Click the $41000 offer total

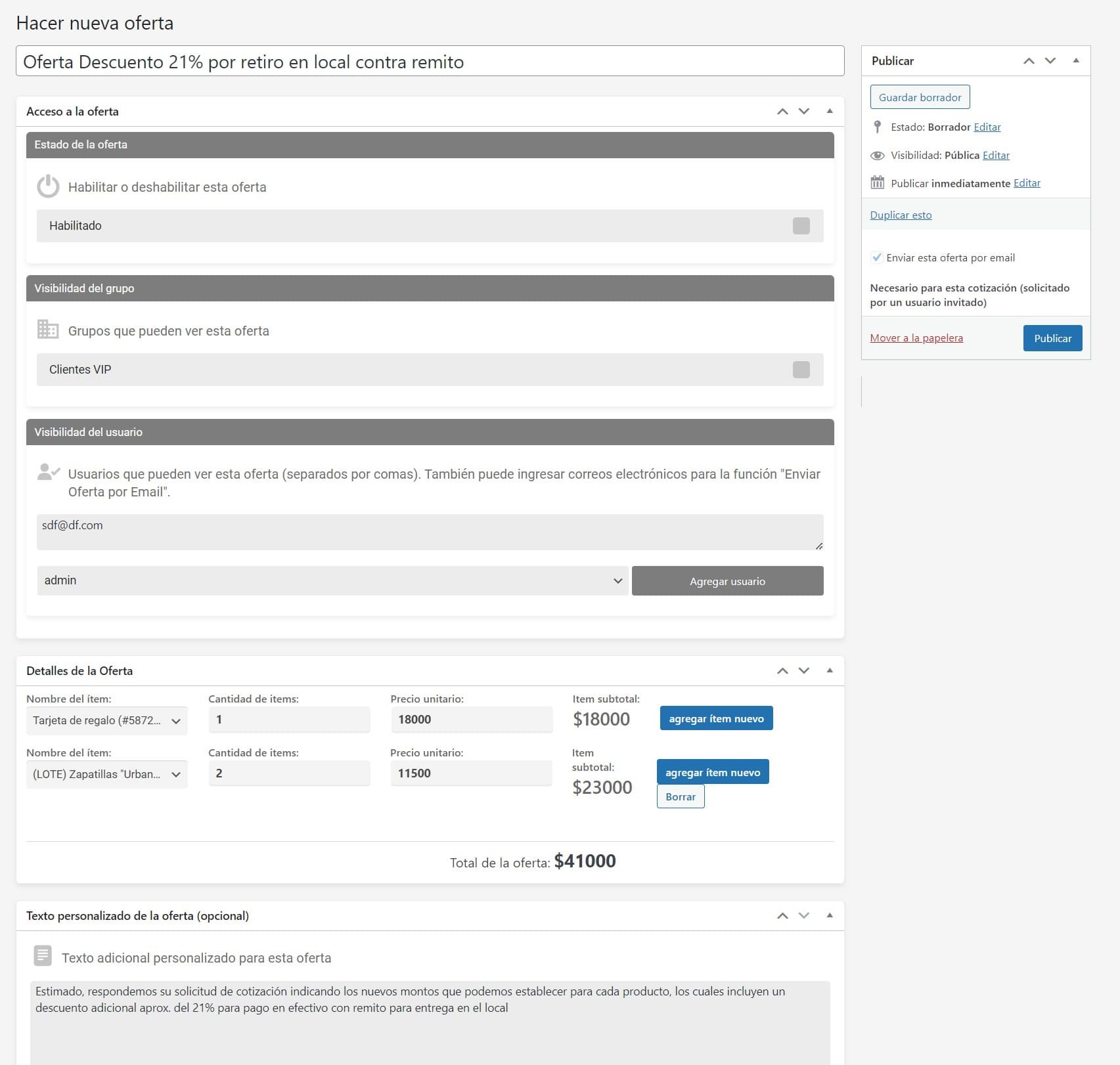click(585, 861)
